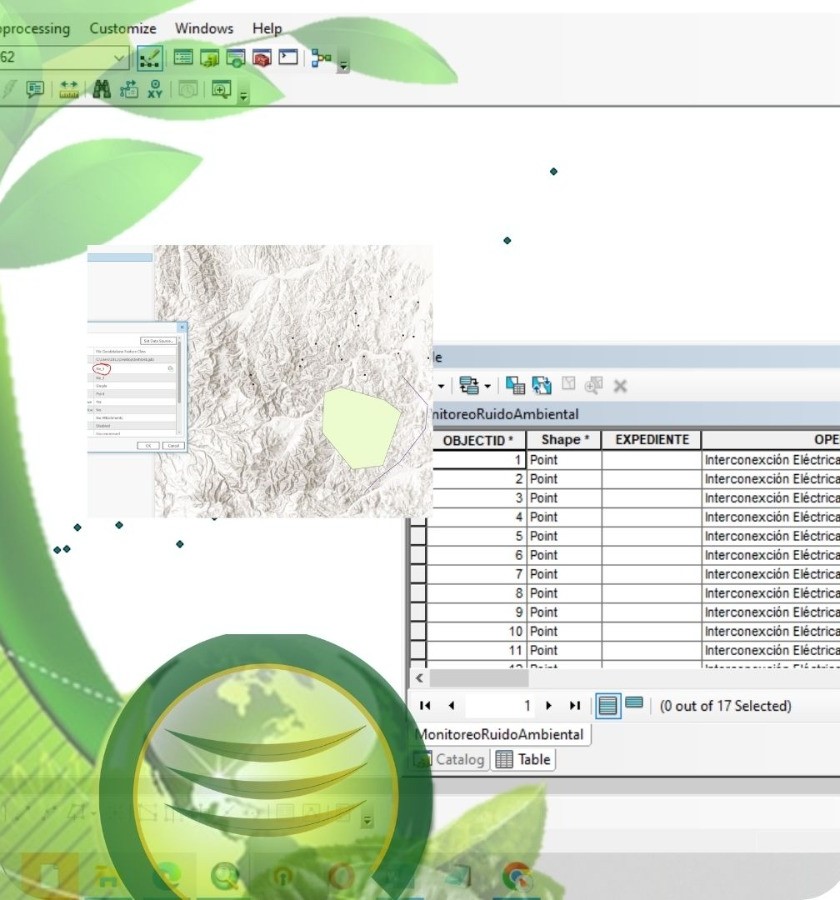840x900 pixels.
Task: Open the Table of Contents window icon
Action: pos(184,58)
